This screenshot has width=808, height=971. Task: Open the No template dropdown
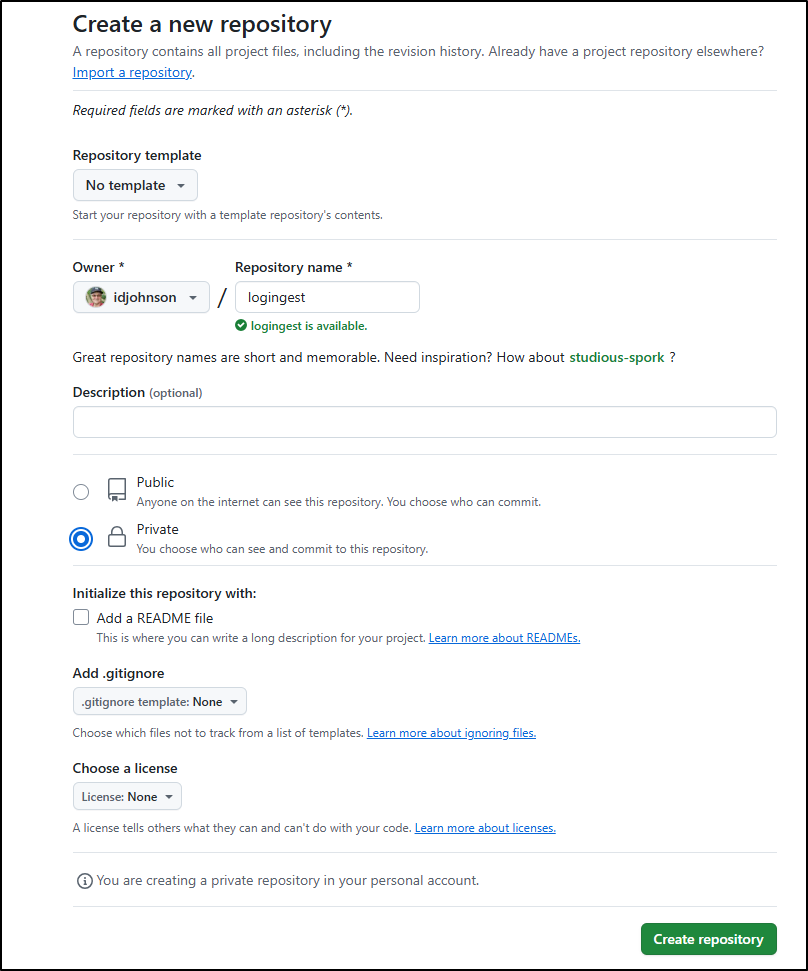tap(136, 185)
